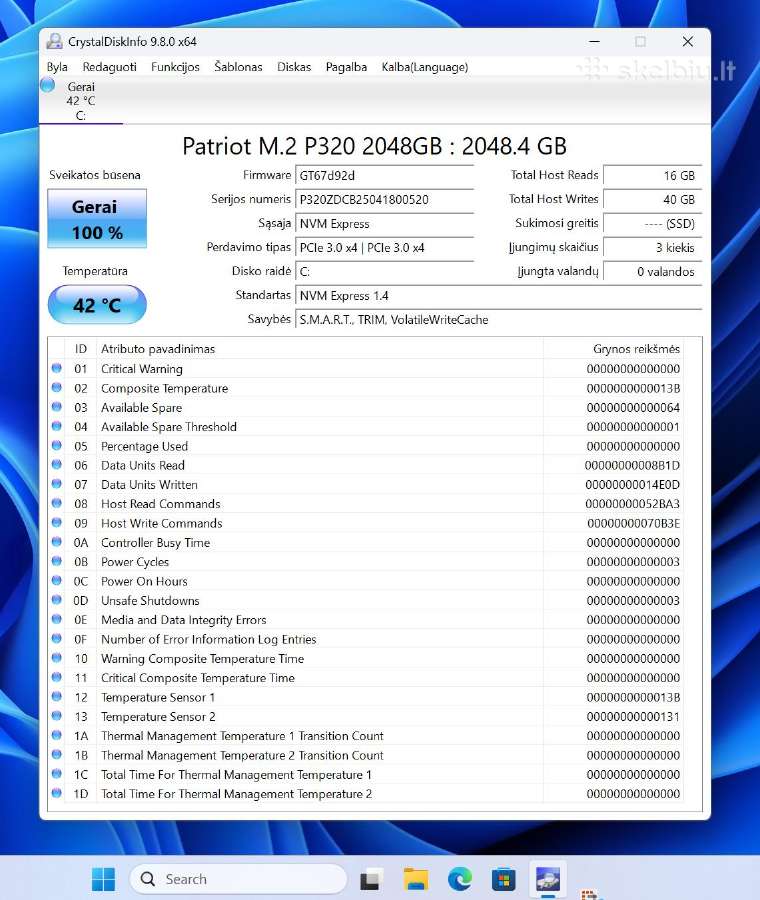The image size is (760, 900).
Task: Click the taskbar Search box
Action: click(238, 879)
